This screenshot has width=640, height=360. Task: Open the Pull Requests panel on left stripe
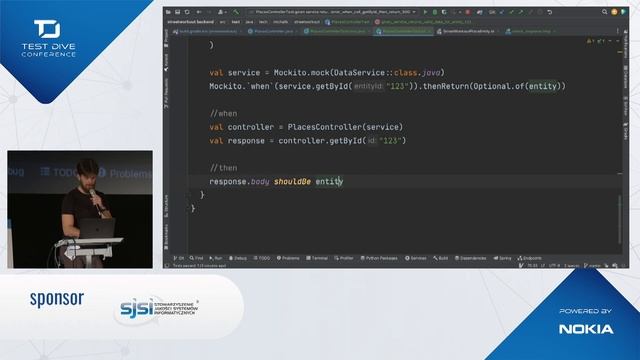pyautogui.click(x=166, y=93)
